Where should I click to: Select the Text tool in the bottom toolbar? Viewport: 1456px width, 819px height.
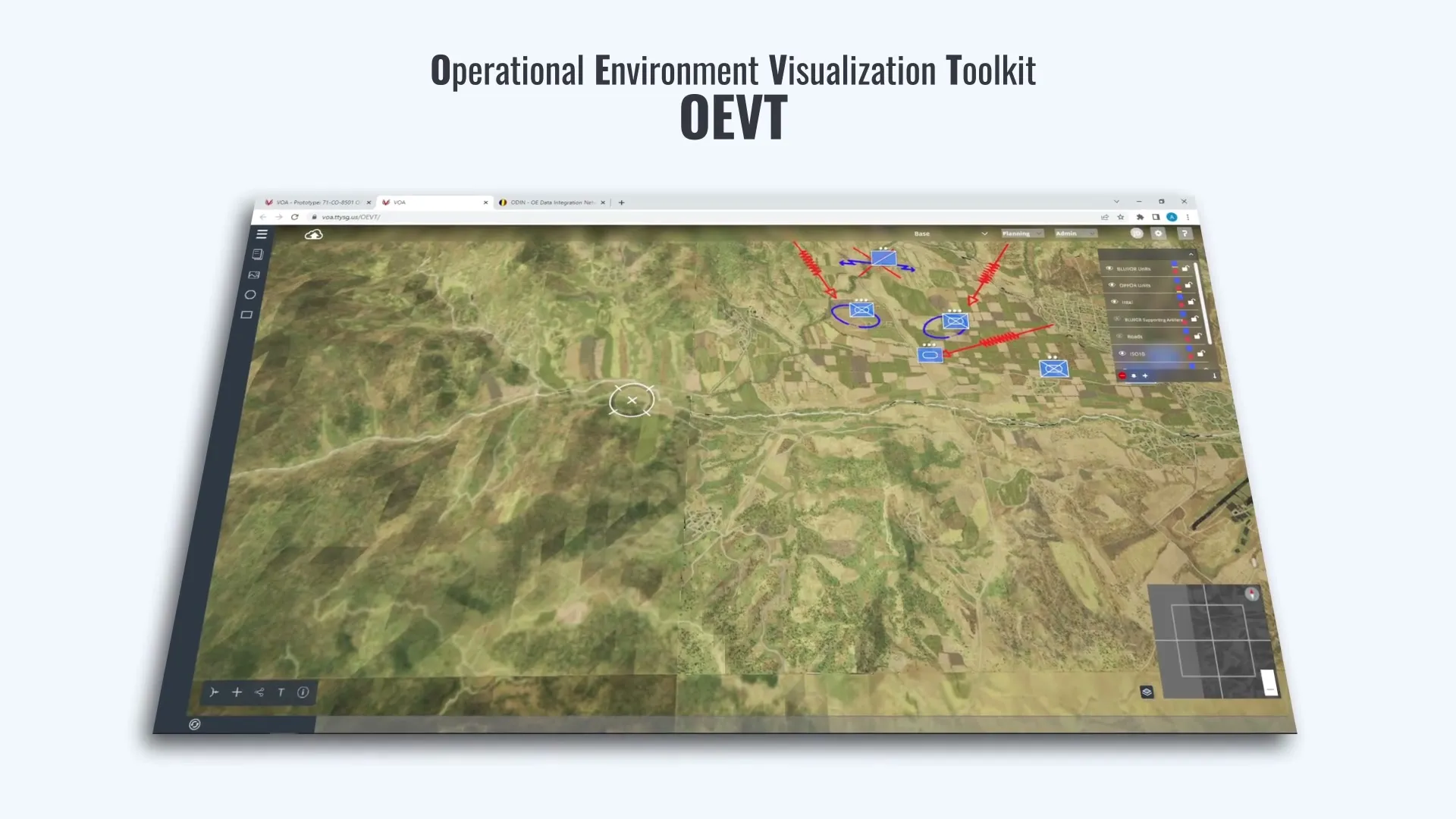click(x=280, y=692)
